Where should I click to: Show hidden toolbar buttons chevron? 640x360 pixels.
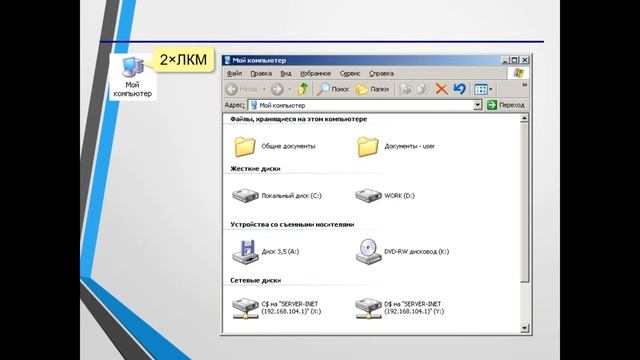pyautogui.click(x=524, y=85)
